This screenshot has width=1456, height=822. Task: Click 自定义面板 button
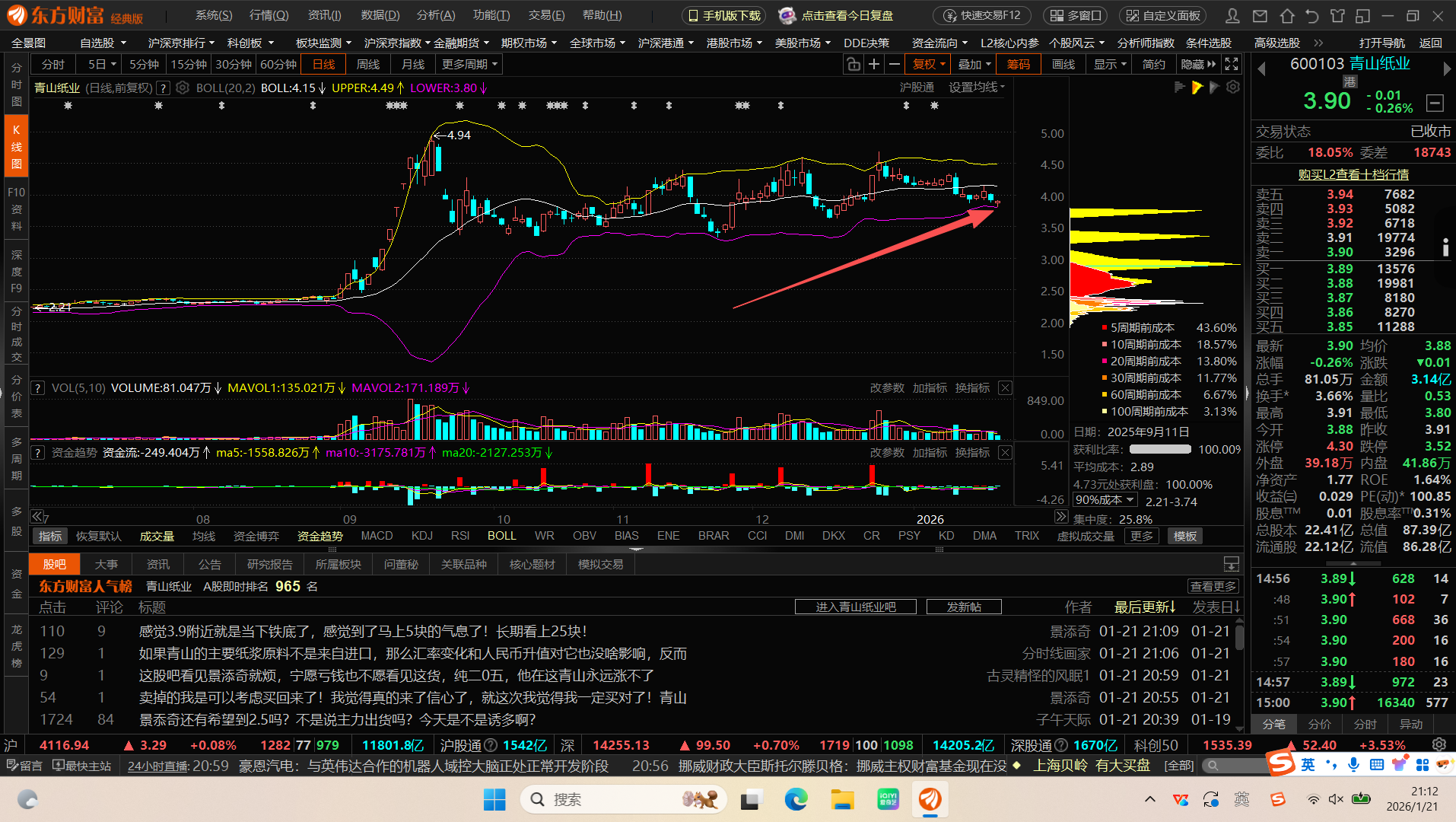[x=1162, y=15]
